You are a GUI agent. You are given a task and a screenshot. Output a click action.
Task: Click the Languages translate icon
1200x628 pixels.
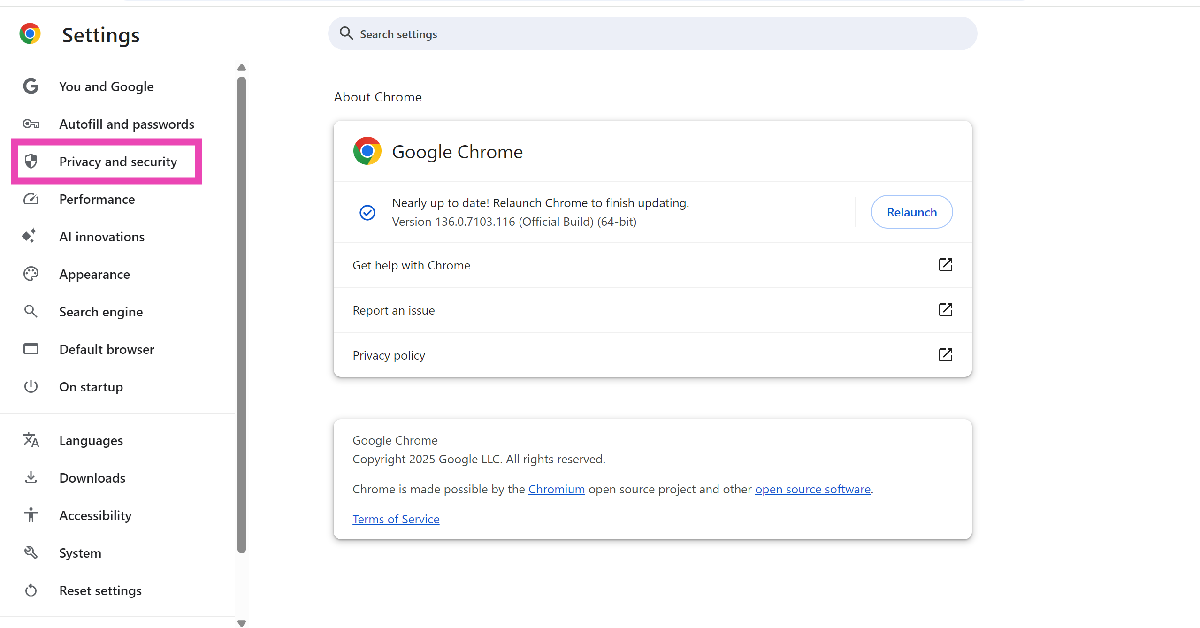coord(31,441)
